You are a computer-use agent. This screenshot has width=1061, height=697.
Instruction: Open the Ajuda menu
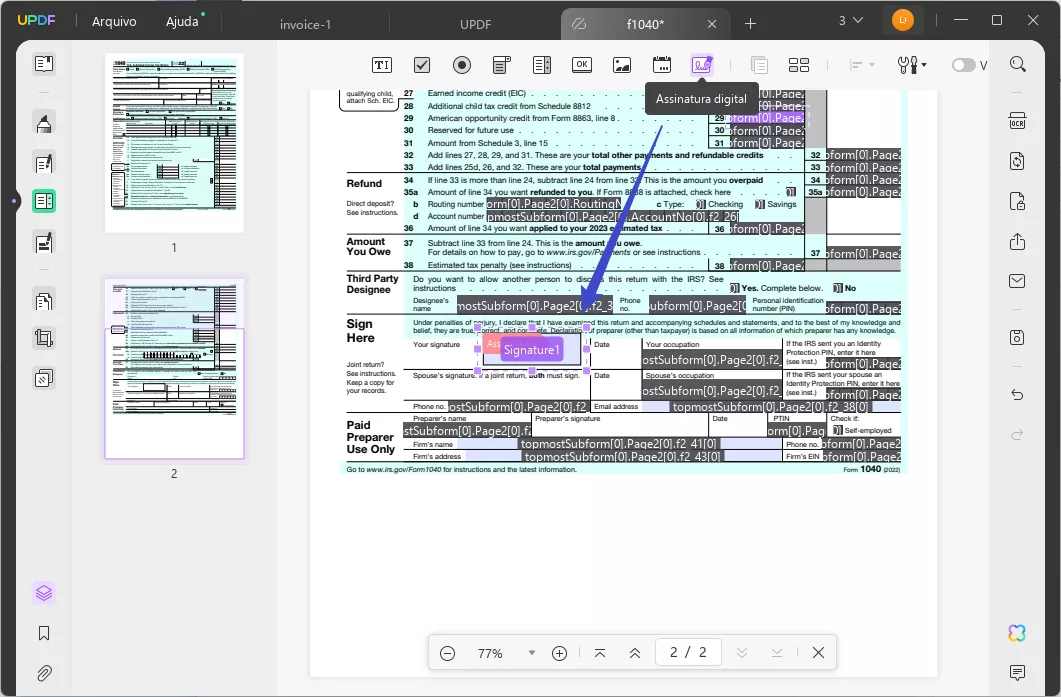point(182,21)
